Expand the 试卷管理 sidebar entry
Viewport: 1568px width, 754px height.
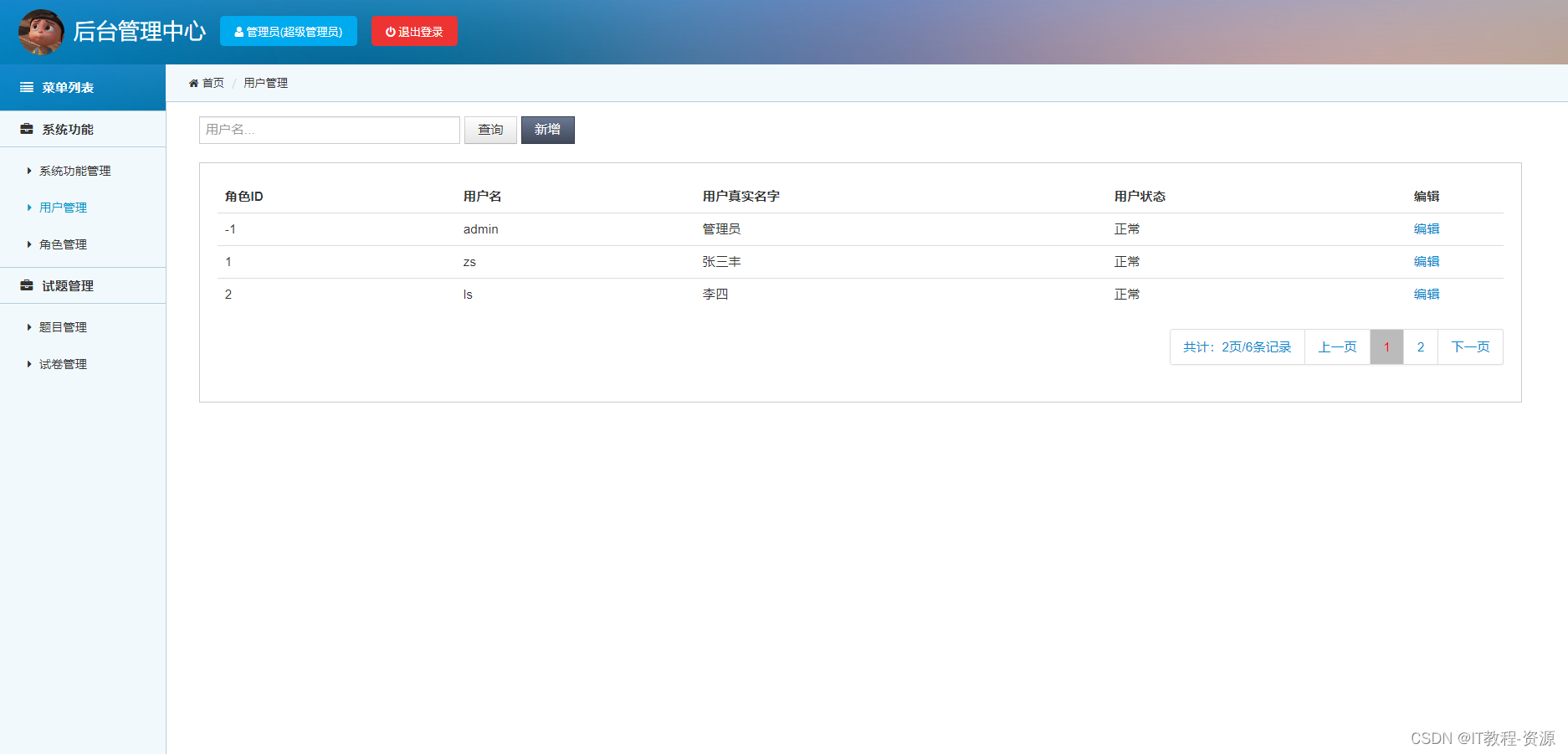tap(62, 364)
